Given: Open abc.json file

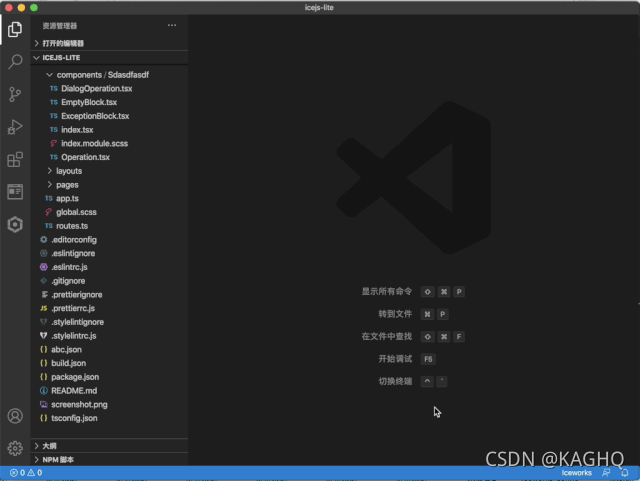Looking at the screenshot, I should [x=109, y=350].
